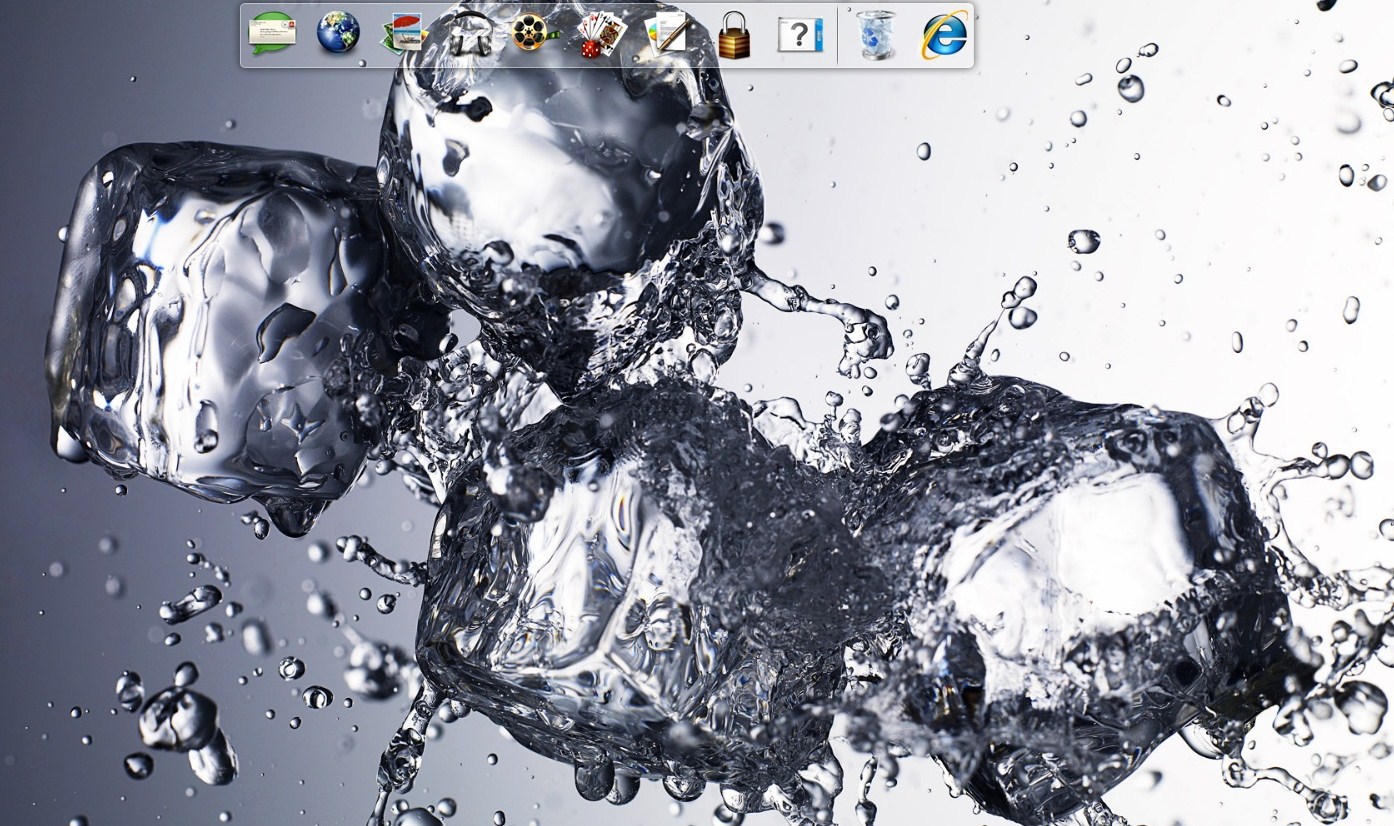Image resolution: width=1394 pixels, height=826 pixels.
Task: Click the padlock lock icon
Action: point(734,34)
